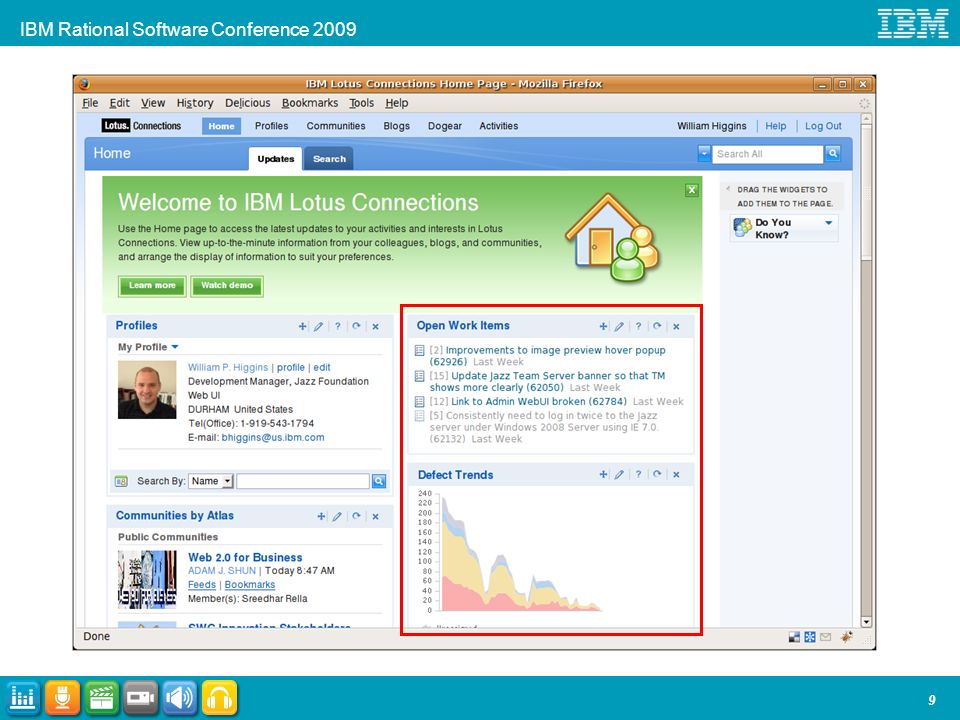960x720 pixels.
Task: Click the bar chart icon in slide footer
Action: click(23, 697)
